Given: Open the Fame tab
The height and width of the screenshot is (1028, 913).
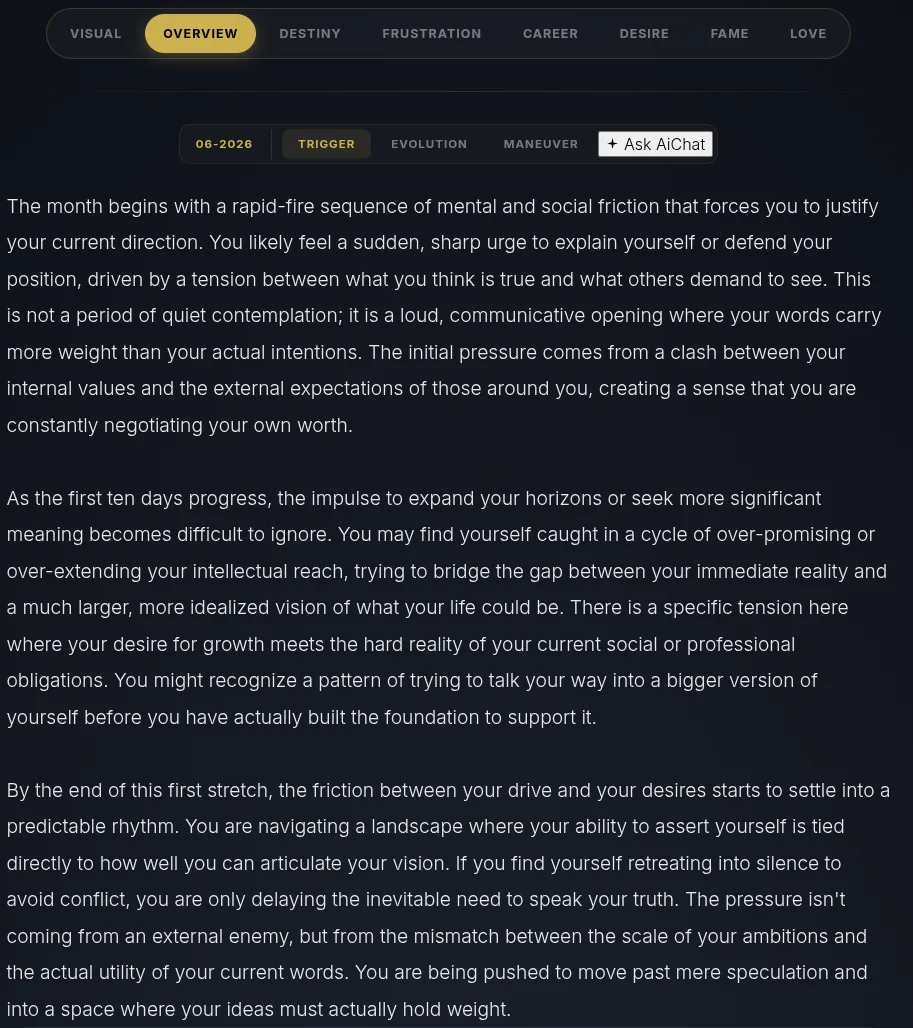Looking at the screenshot, I should [729, 33].
